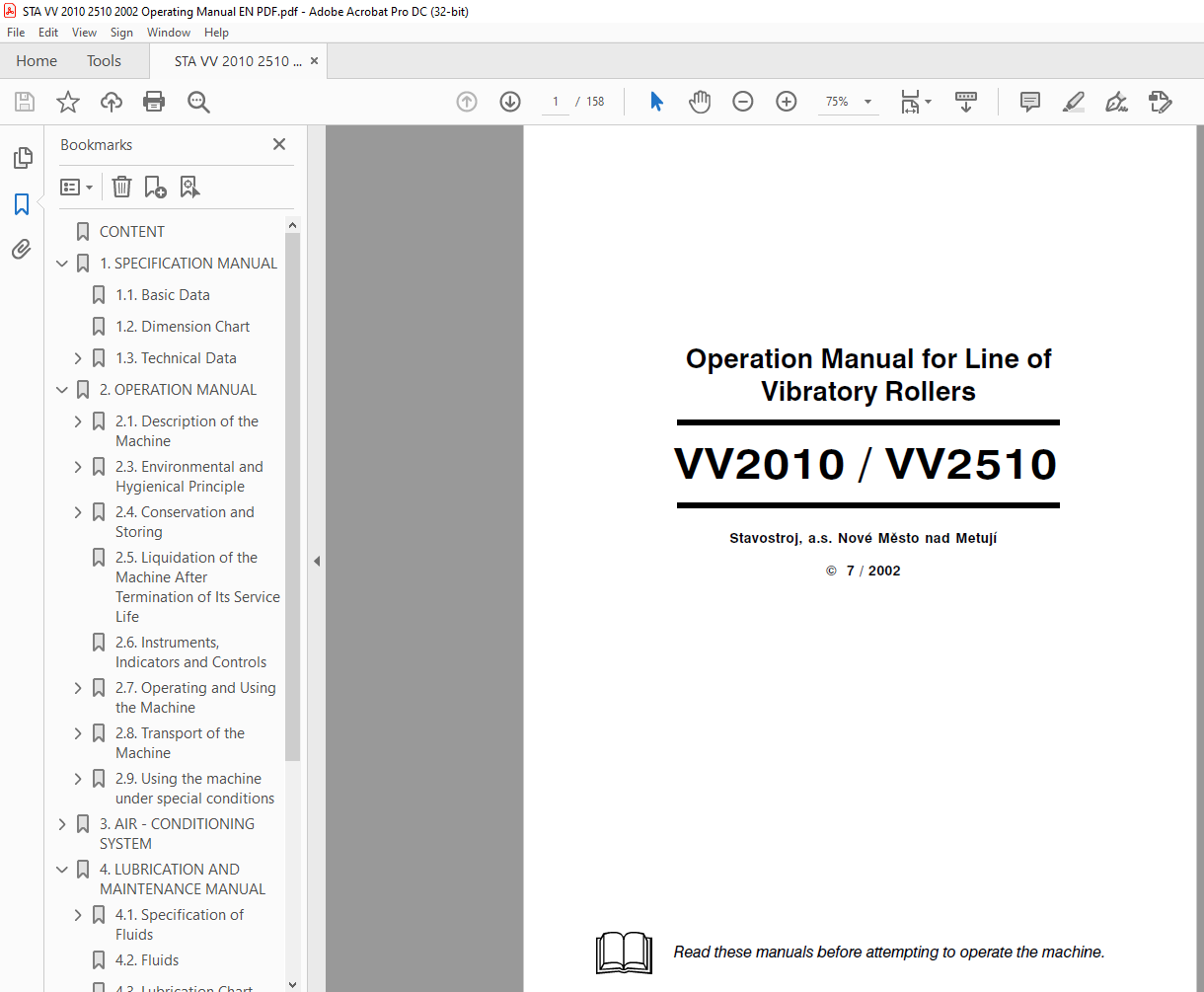The width and height of the screenshot is (1204, 992).
Task: Click the upload to cloud icon
Action: (112, 102)
